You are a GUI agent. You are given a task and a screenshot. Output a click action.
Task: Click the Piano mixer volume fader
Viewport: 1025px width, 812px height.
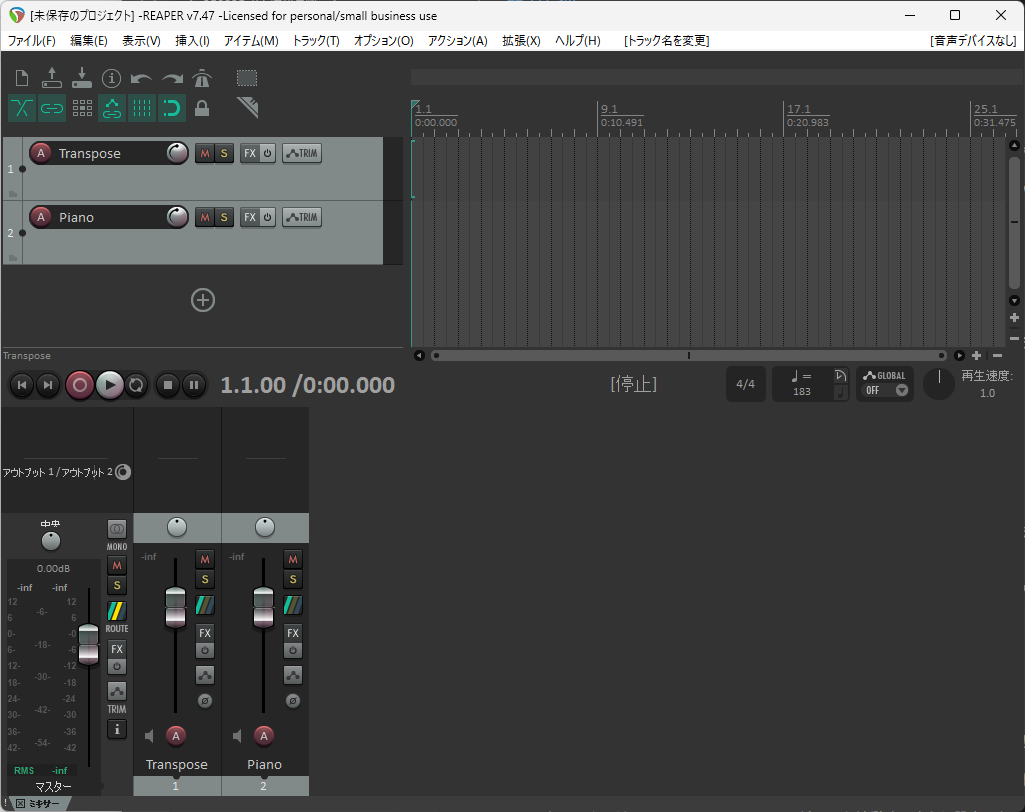tap(264, 607)
